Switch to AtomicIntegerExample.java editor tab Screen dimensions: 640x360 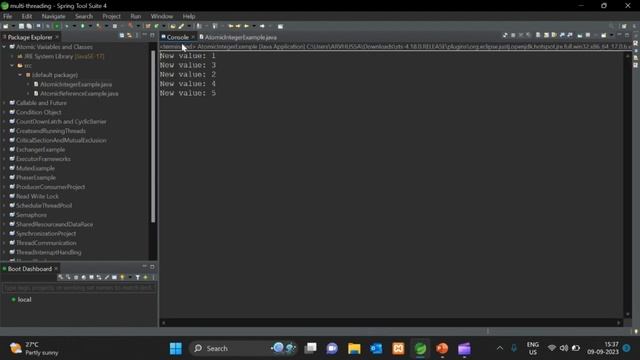tap(240, 37)
